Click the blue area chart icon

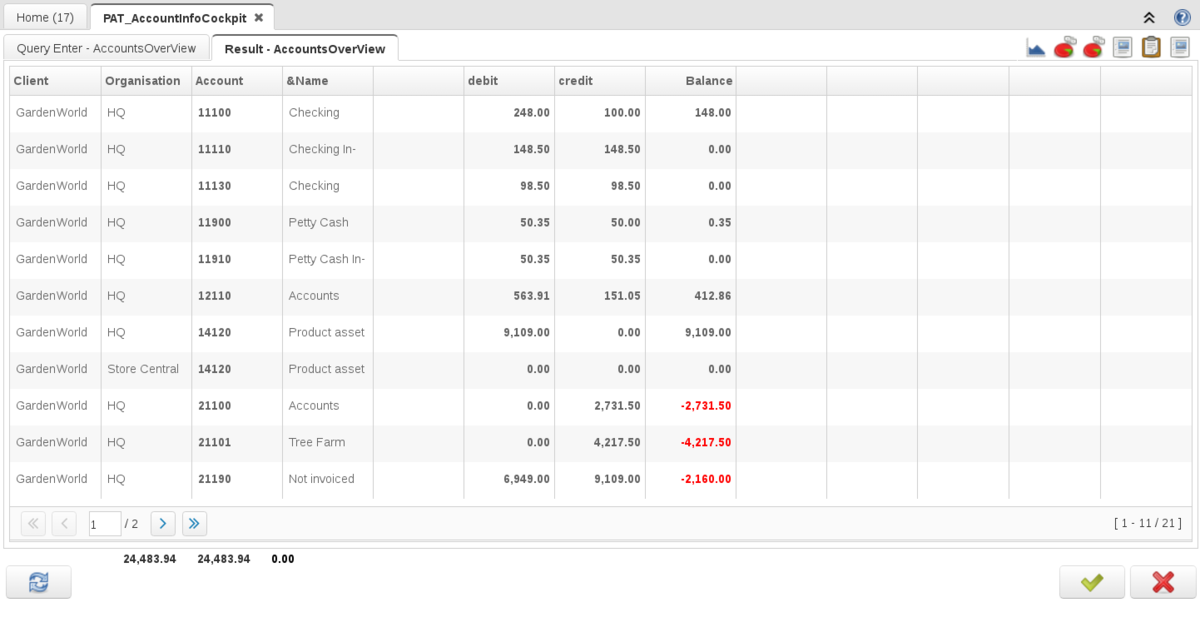tap(1036, 48)
